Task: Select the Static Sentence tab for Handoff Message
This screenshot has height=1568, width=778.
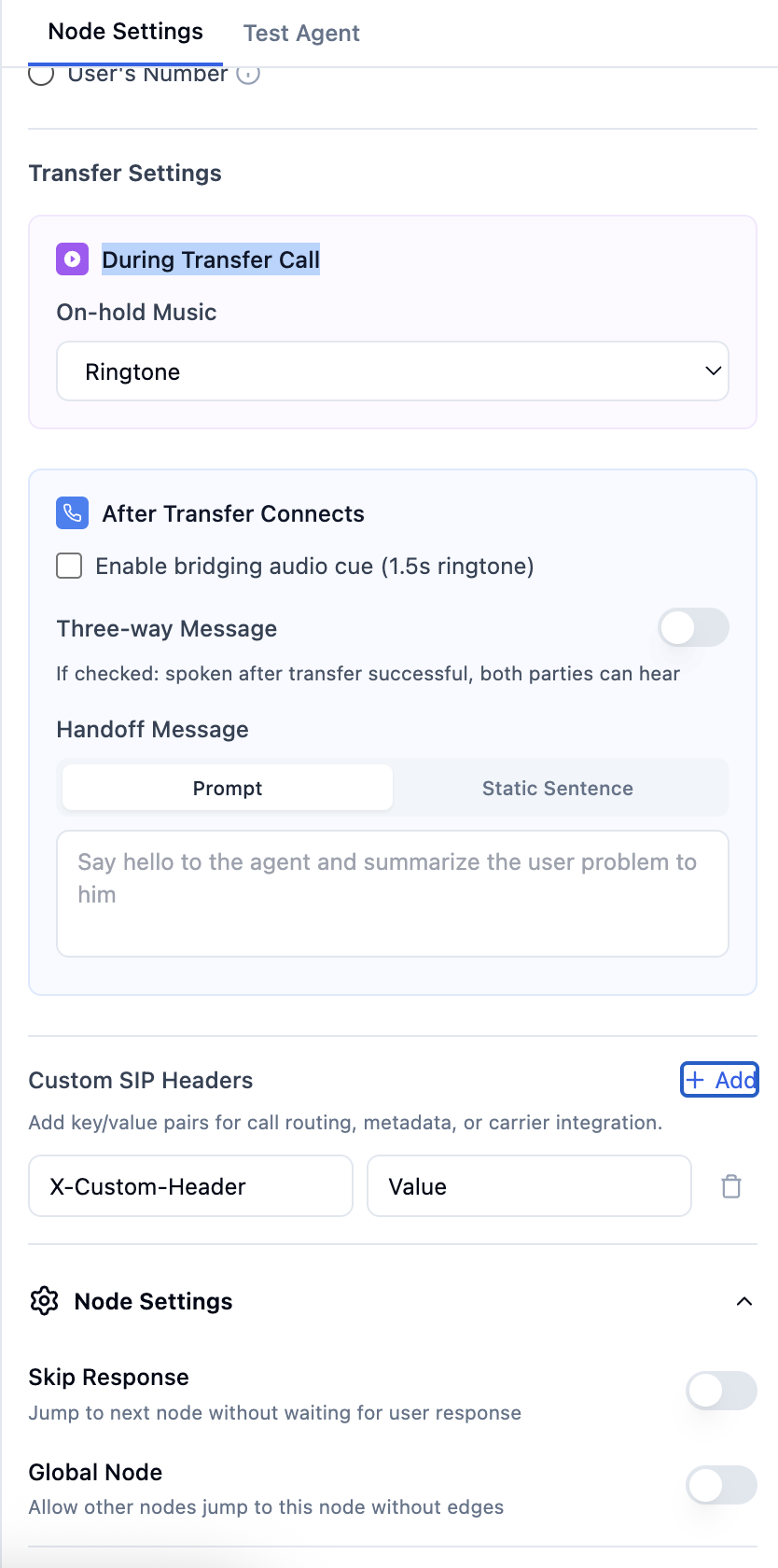Action: pyautogui.click(x=557, y=788)
